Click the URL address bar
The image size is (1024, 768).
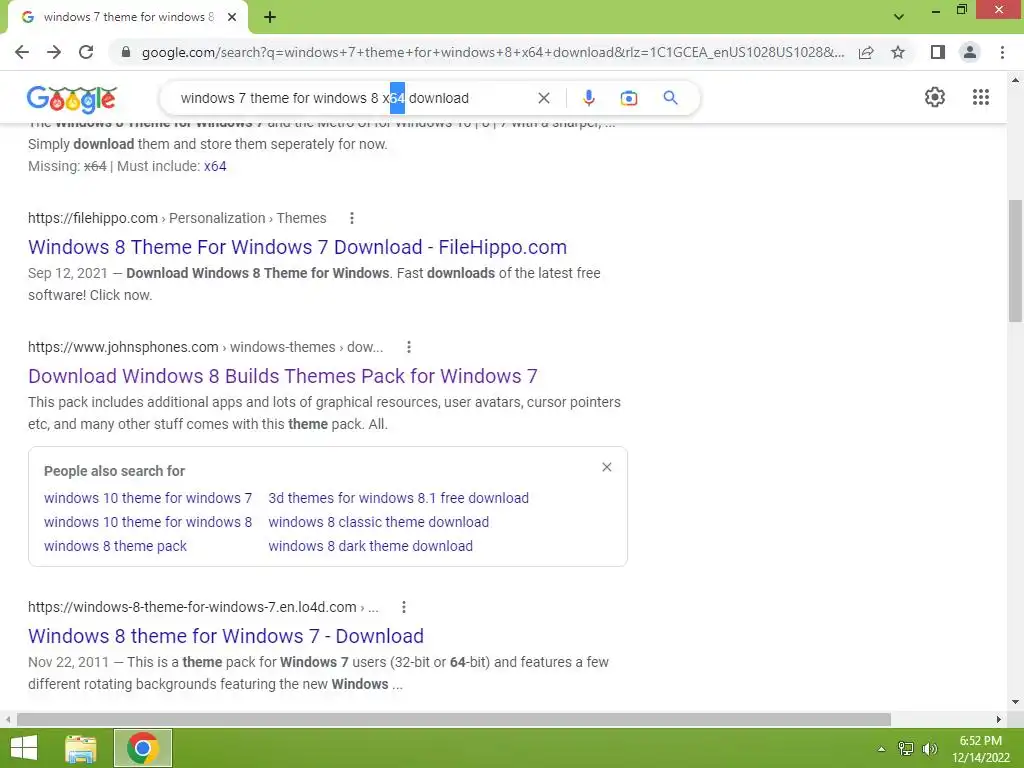pyautogui.click(x=492, y=52)
